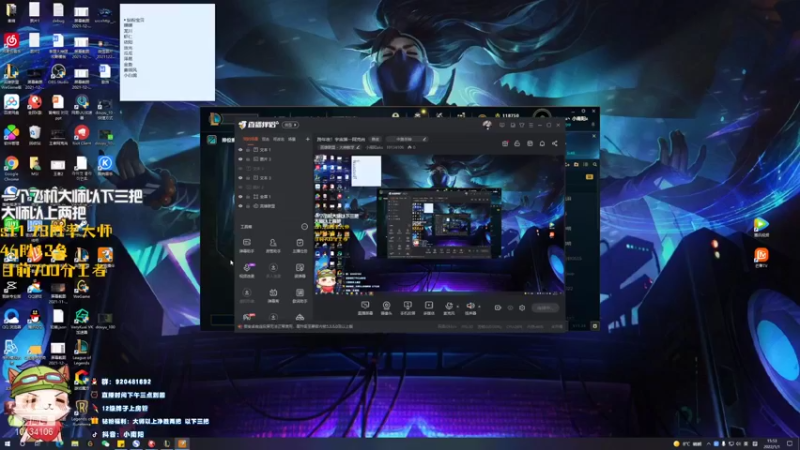This screenshot has height=450, width=800.
Task: Toggle visibility of the 全屏 1 layer
Action: click(x=241, y=196)
